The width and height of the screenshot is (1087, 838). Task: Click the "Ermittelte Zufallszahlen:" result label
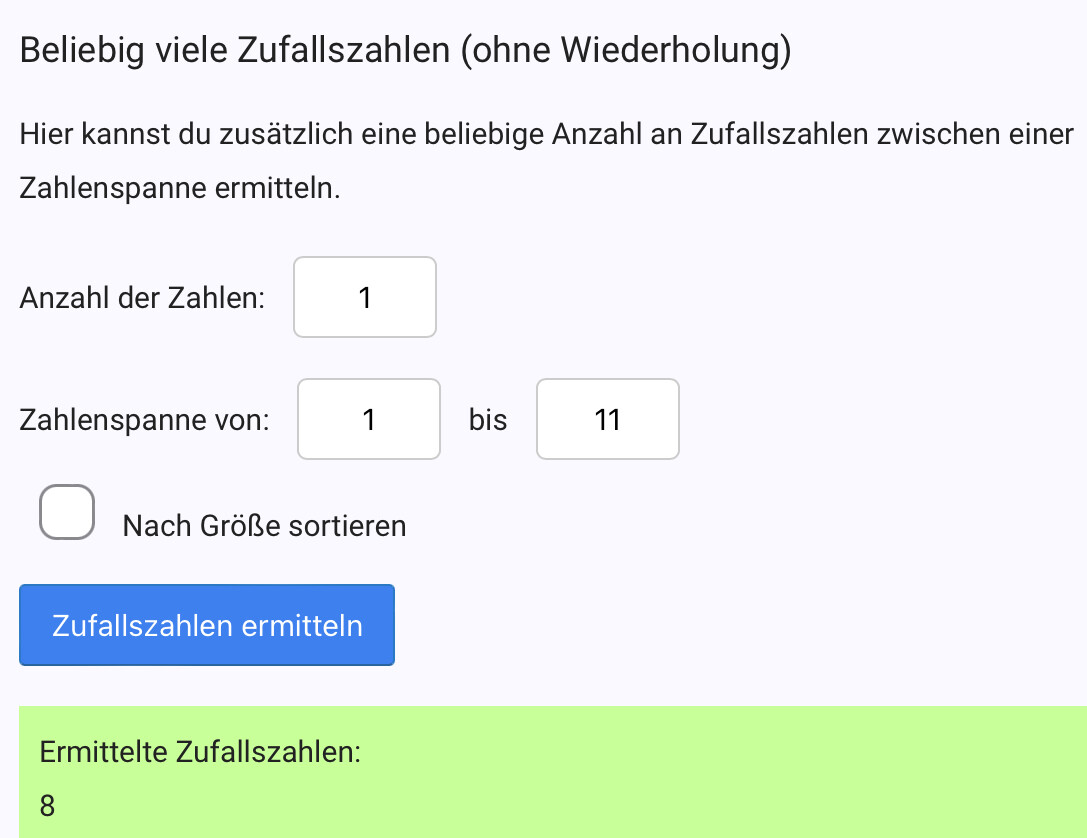tap(200, 752)
